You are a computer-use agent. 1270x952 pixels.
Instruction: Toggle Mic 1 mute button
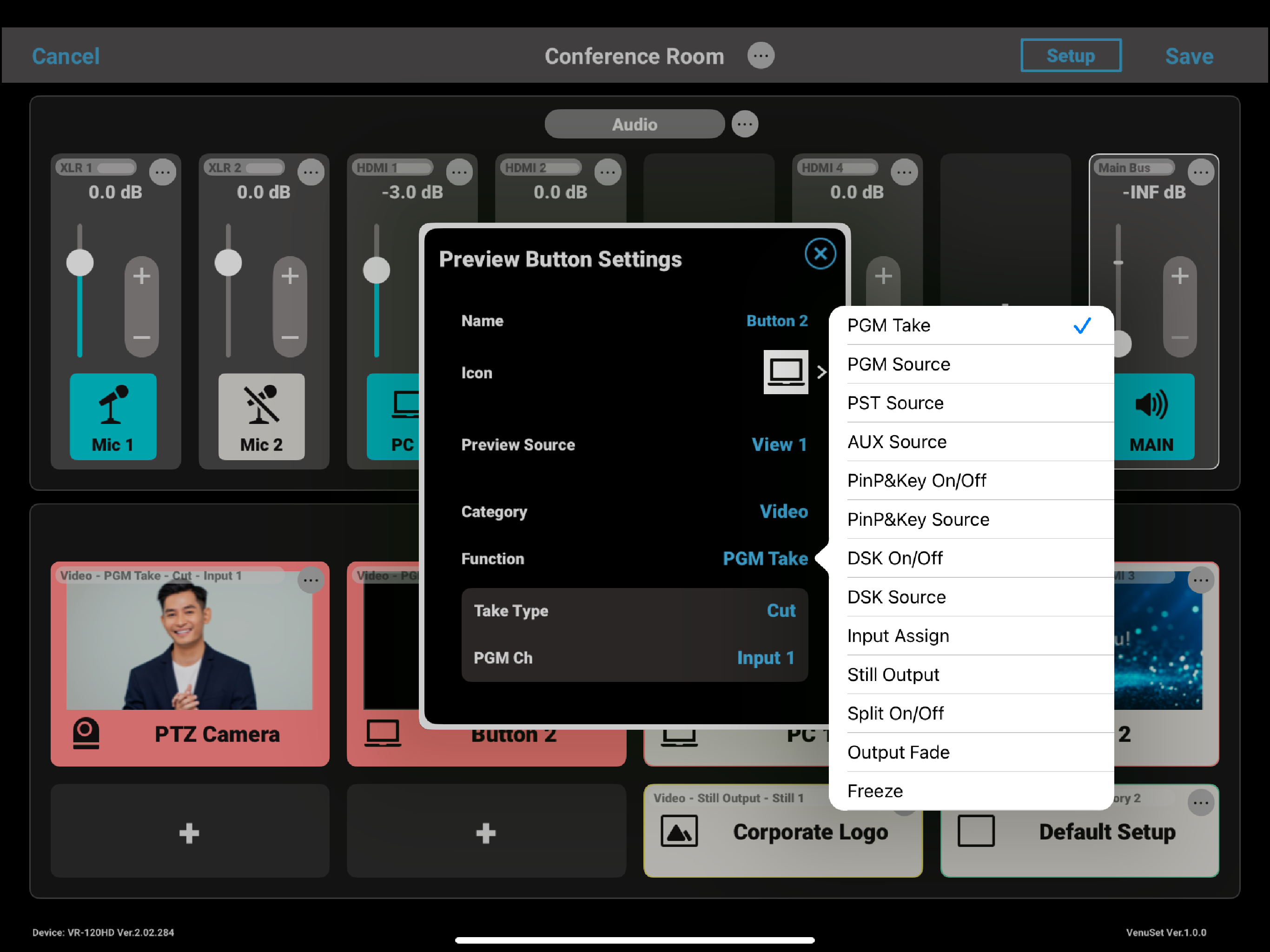(113, 416)
